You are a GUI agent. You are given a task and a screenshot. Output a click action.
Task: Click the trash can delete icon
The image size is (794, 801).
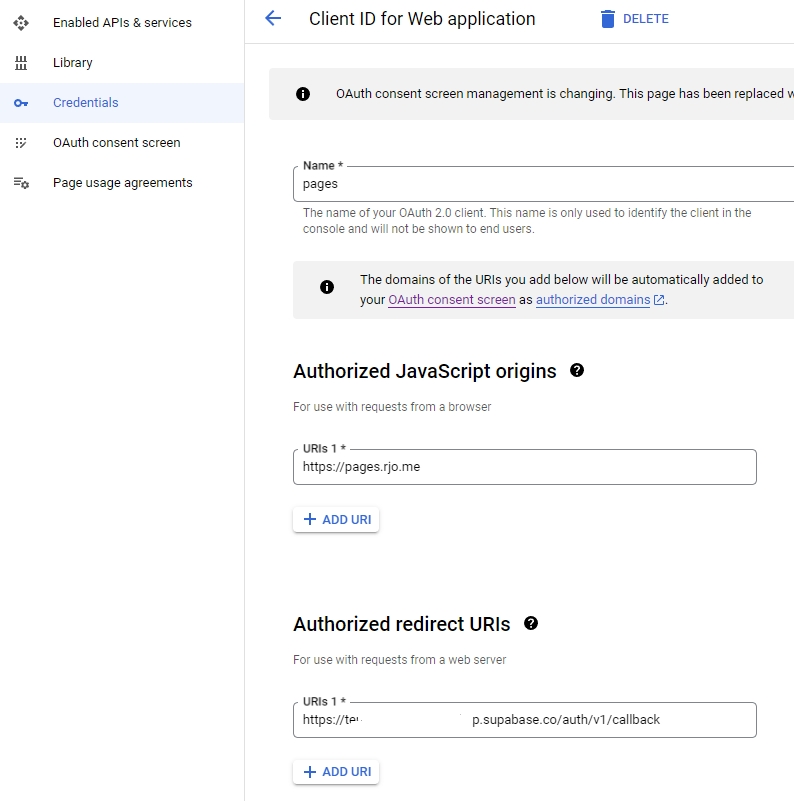point(608,19)
